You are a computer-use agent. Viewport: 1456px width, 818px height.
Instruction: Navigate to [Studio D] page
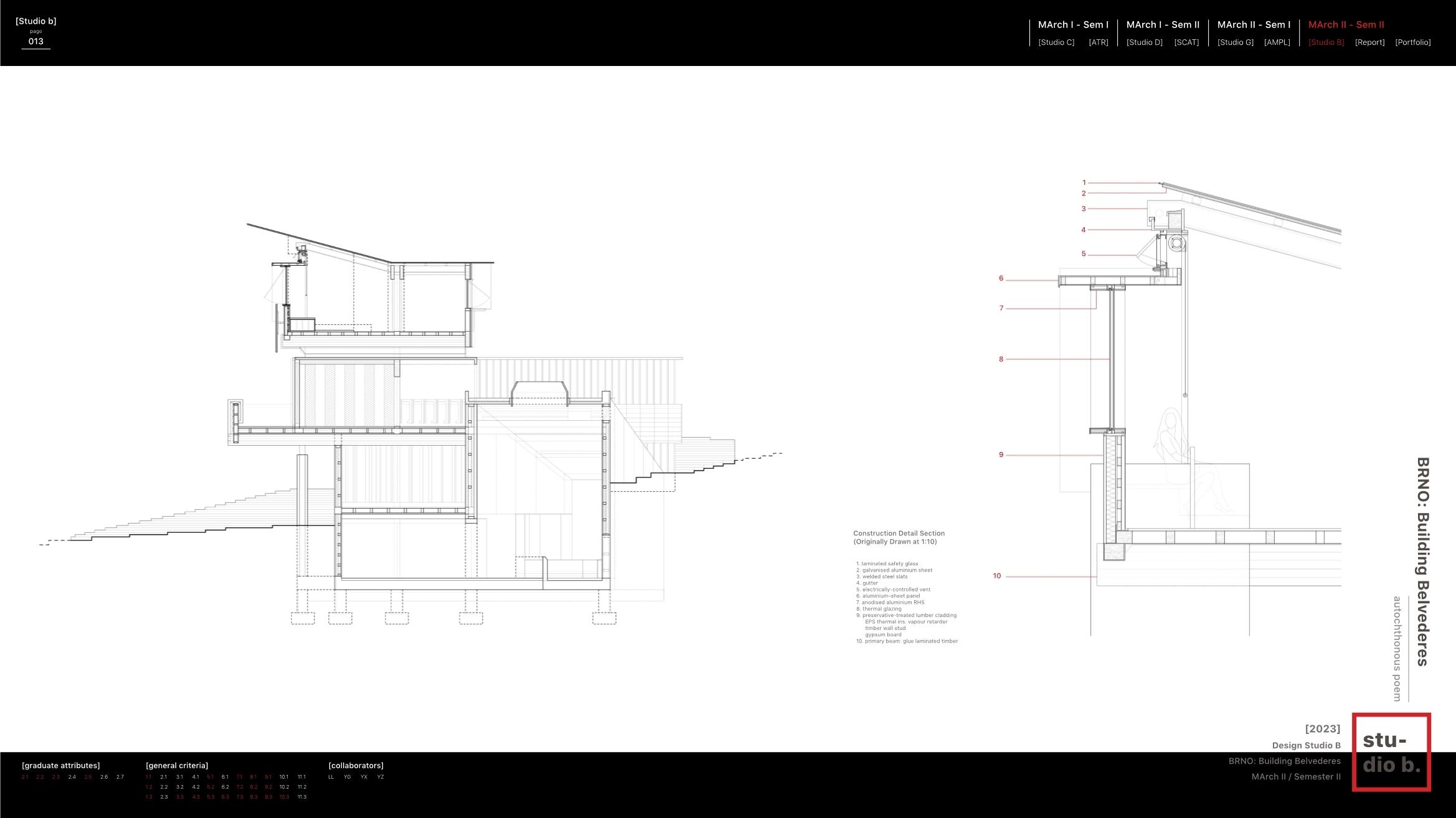(x=1144, y=42)
